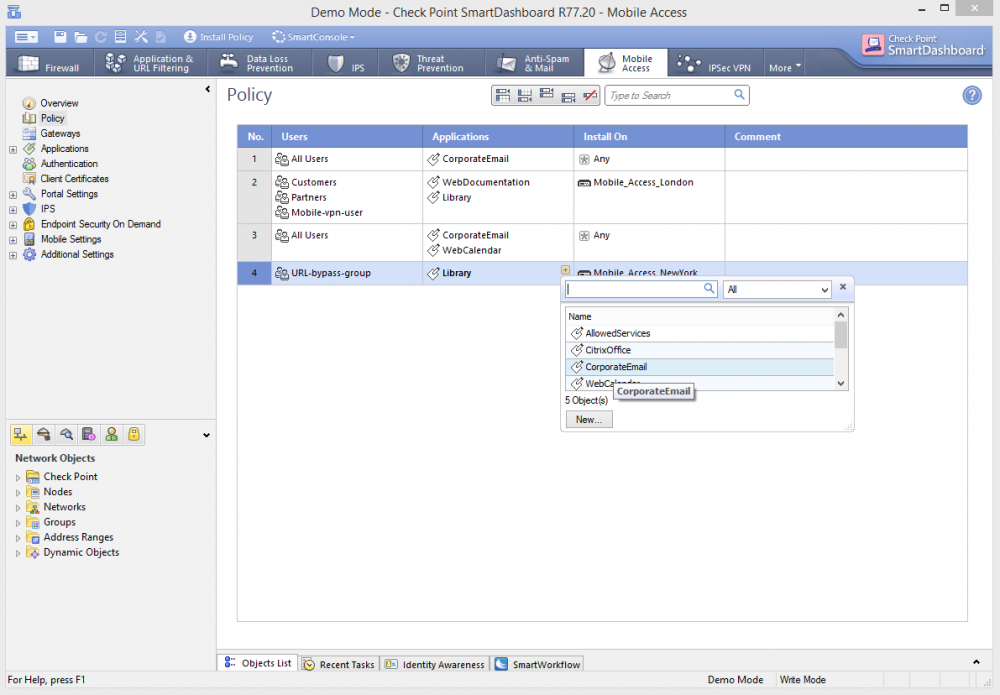
Task: Select Address Ranges in objects tree
Action: coord(78,538)
